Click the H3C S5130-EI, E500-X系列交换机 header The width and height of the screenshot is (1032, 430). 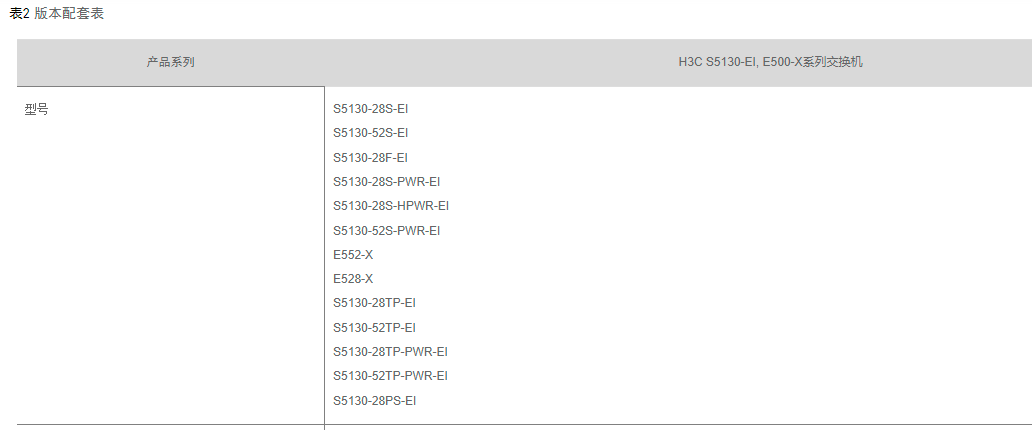pos(770,62)
